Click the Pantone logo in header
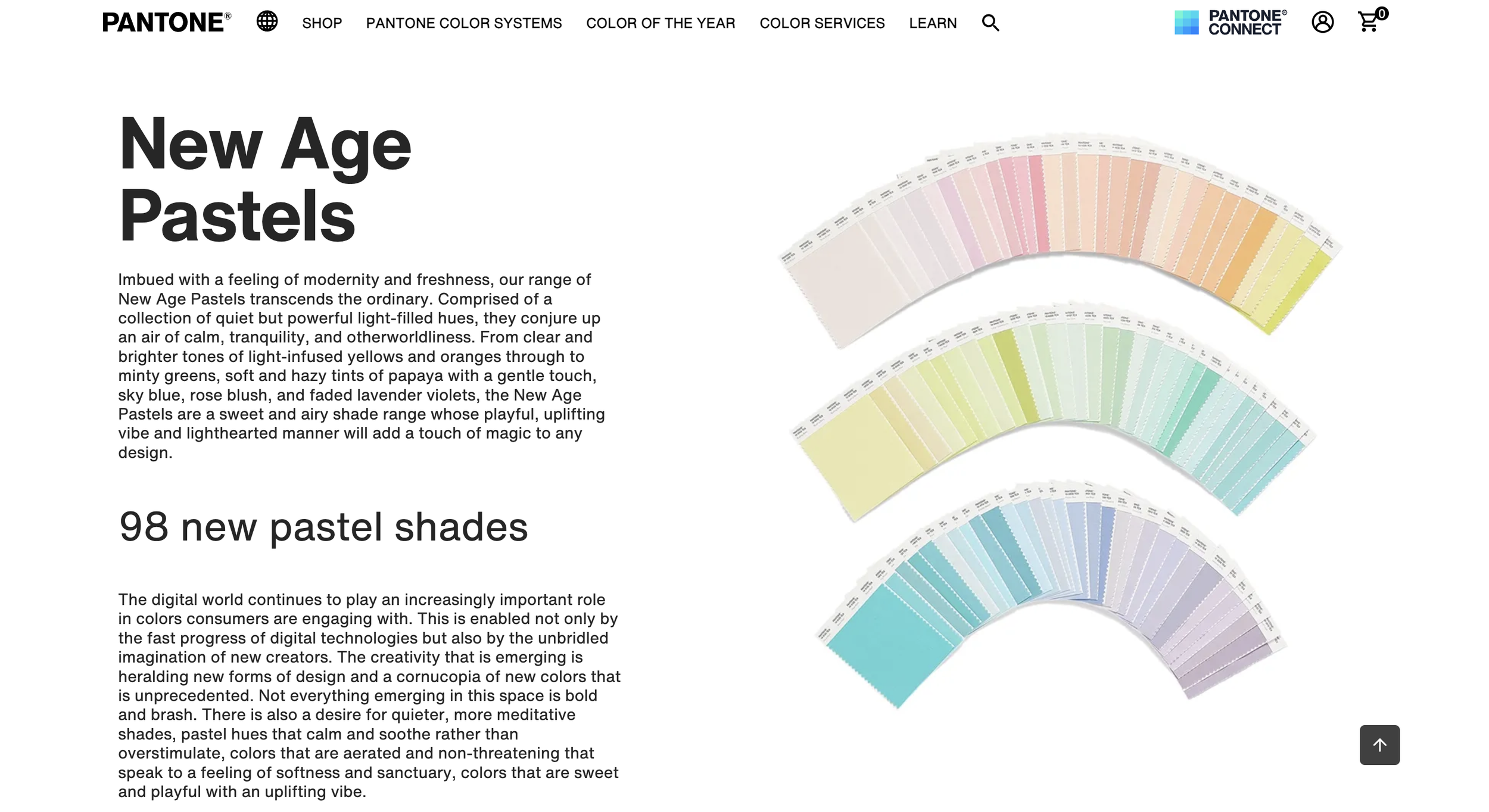The width and height of the screenshot is (1489, 812). [x=166, y=23]
